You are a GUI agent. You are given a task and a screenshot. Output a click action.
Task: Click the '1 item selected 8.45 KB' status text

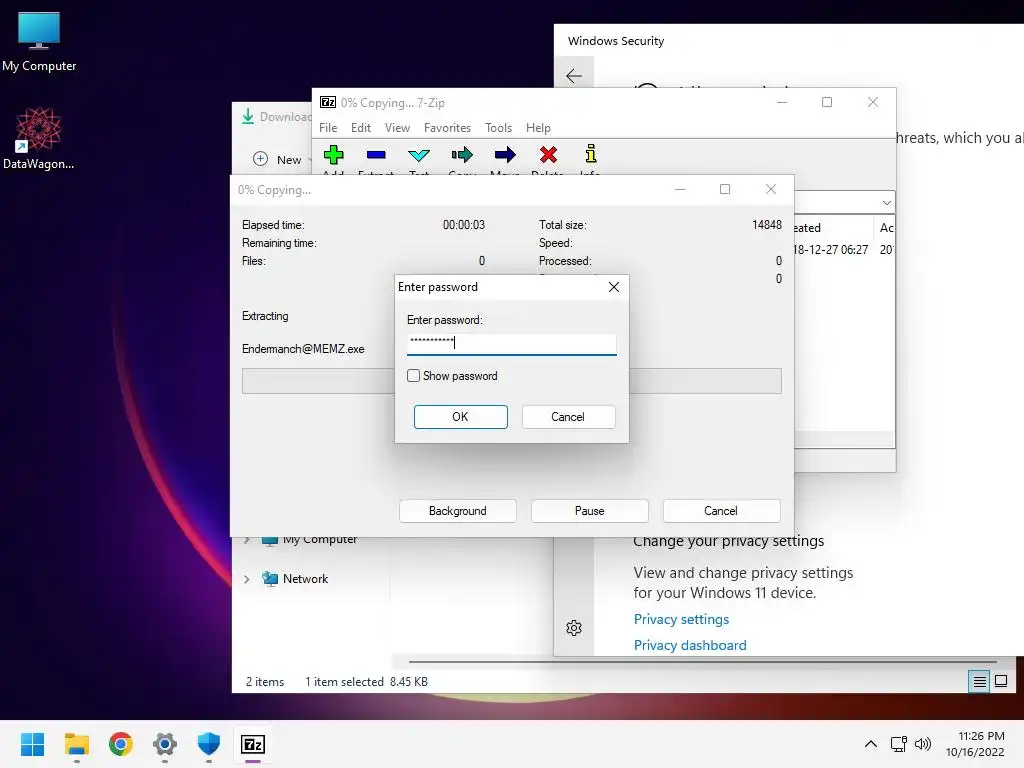coord(366,682)
